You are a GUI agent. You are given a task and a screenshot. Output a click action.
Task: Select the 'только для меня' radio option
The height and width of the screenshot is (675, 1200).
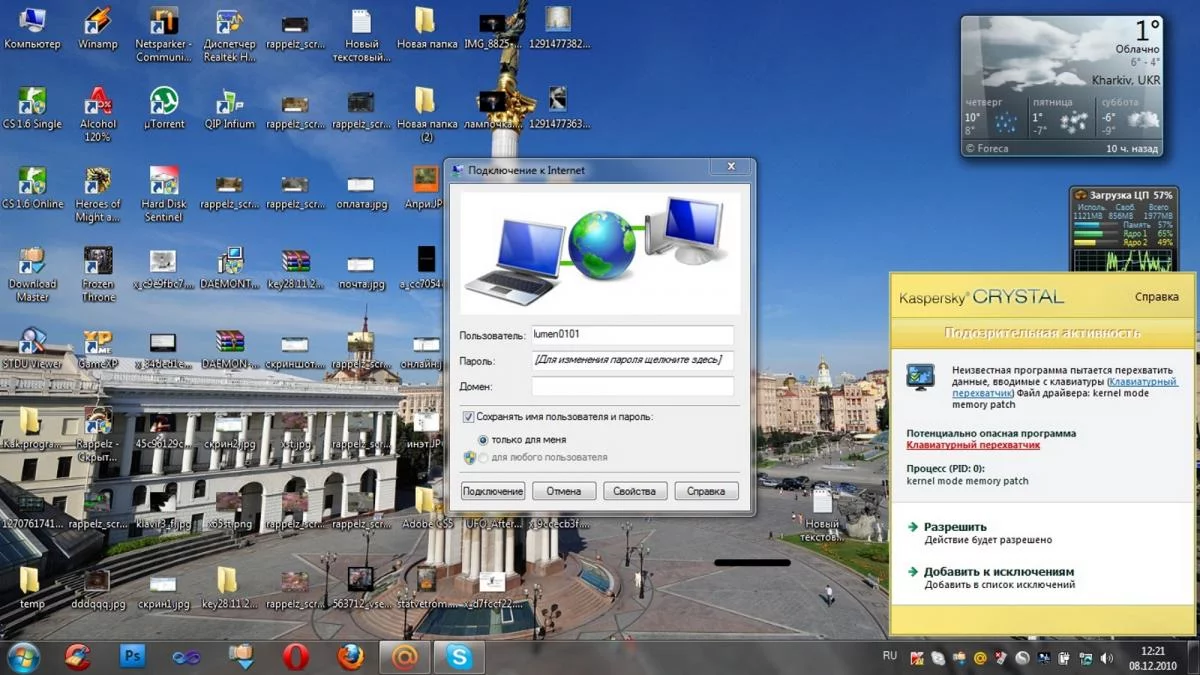pos(484,440)
